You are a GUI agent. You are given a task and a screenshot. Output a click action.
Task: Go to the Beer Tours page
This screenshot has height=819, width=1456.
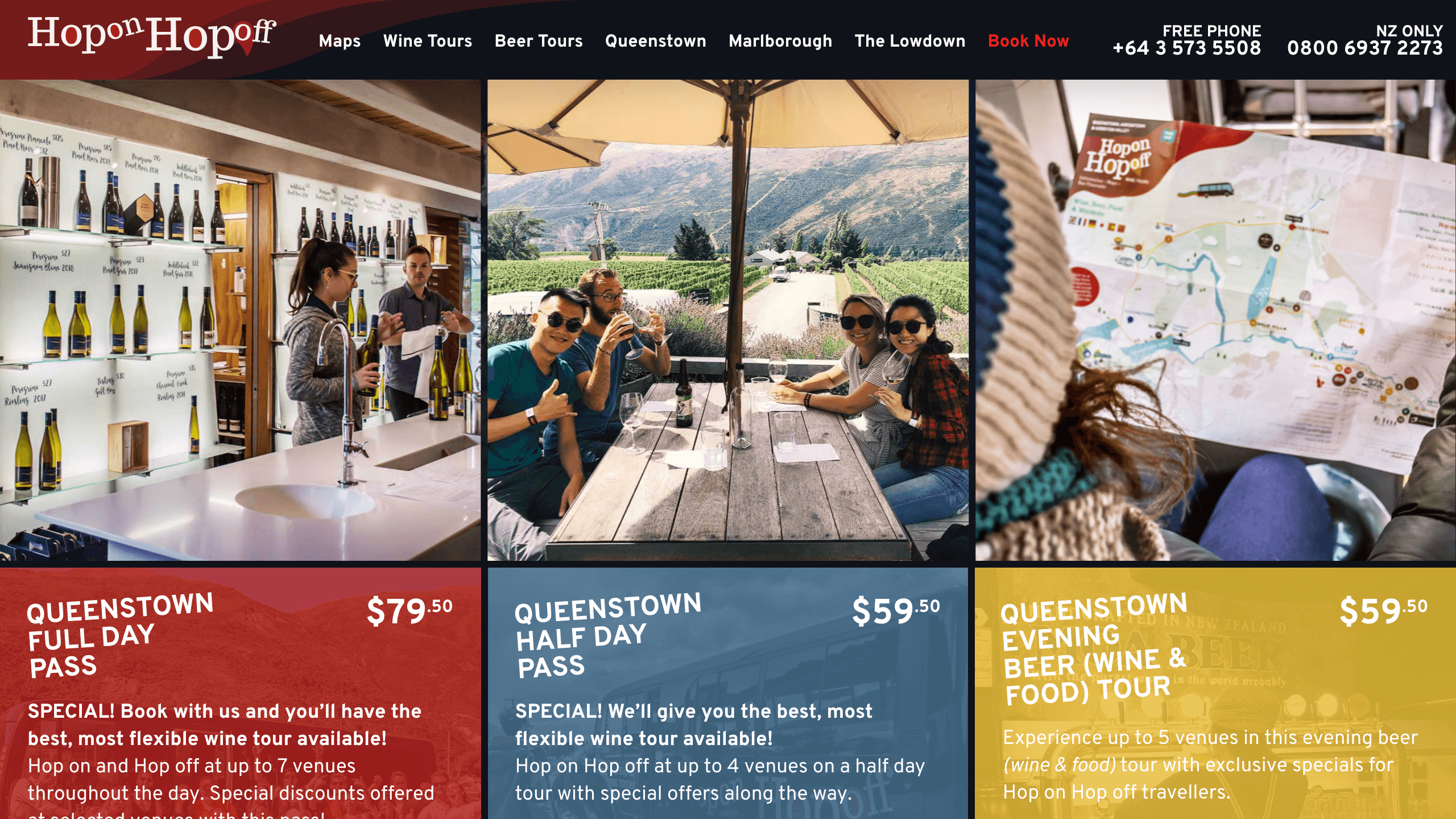538,41
